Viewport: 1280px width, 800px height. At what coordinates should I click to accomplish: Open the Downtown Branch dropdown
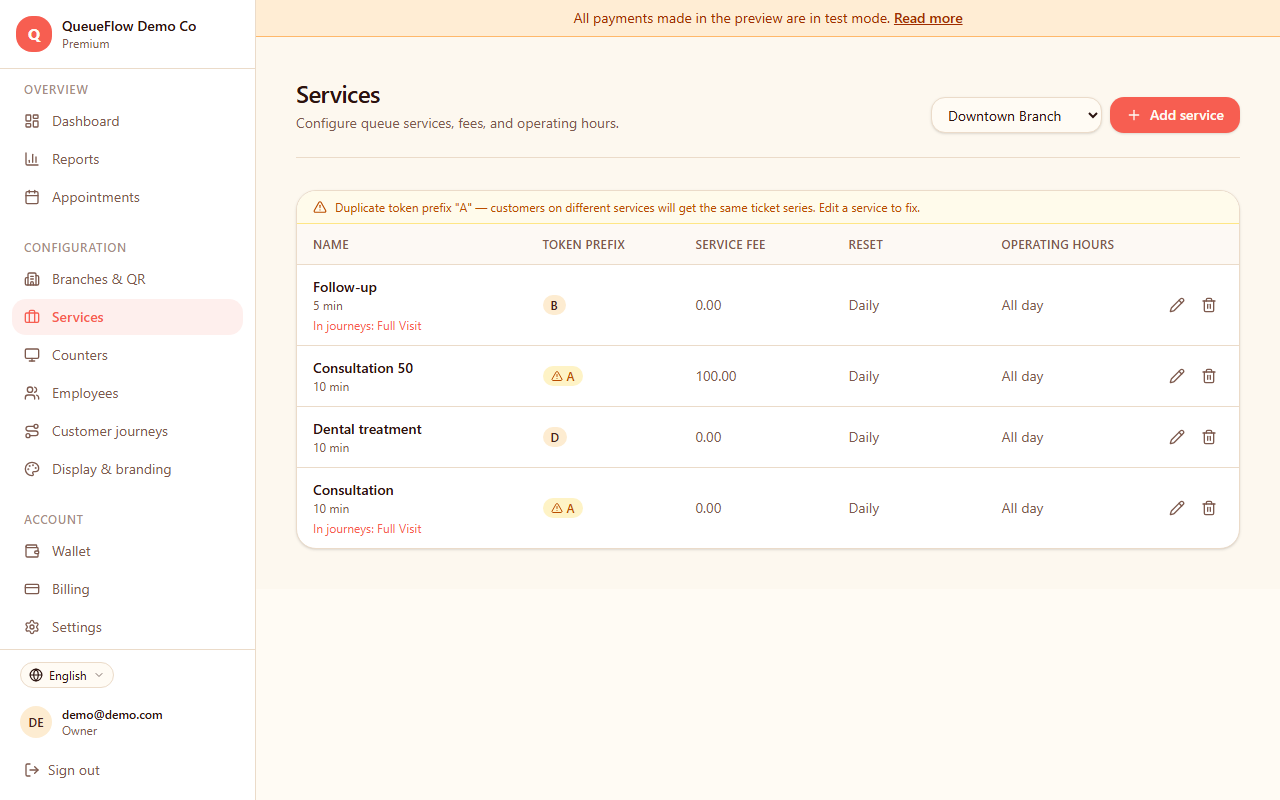click(1016, 116)
